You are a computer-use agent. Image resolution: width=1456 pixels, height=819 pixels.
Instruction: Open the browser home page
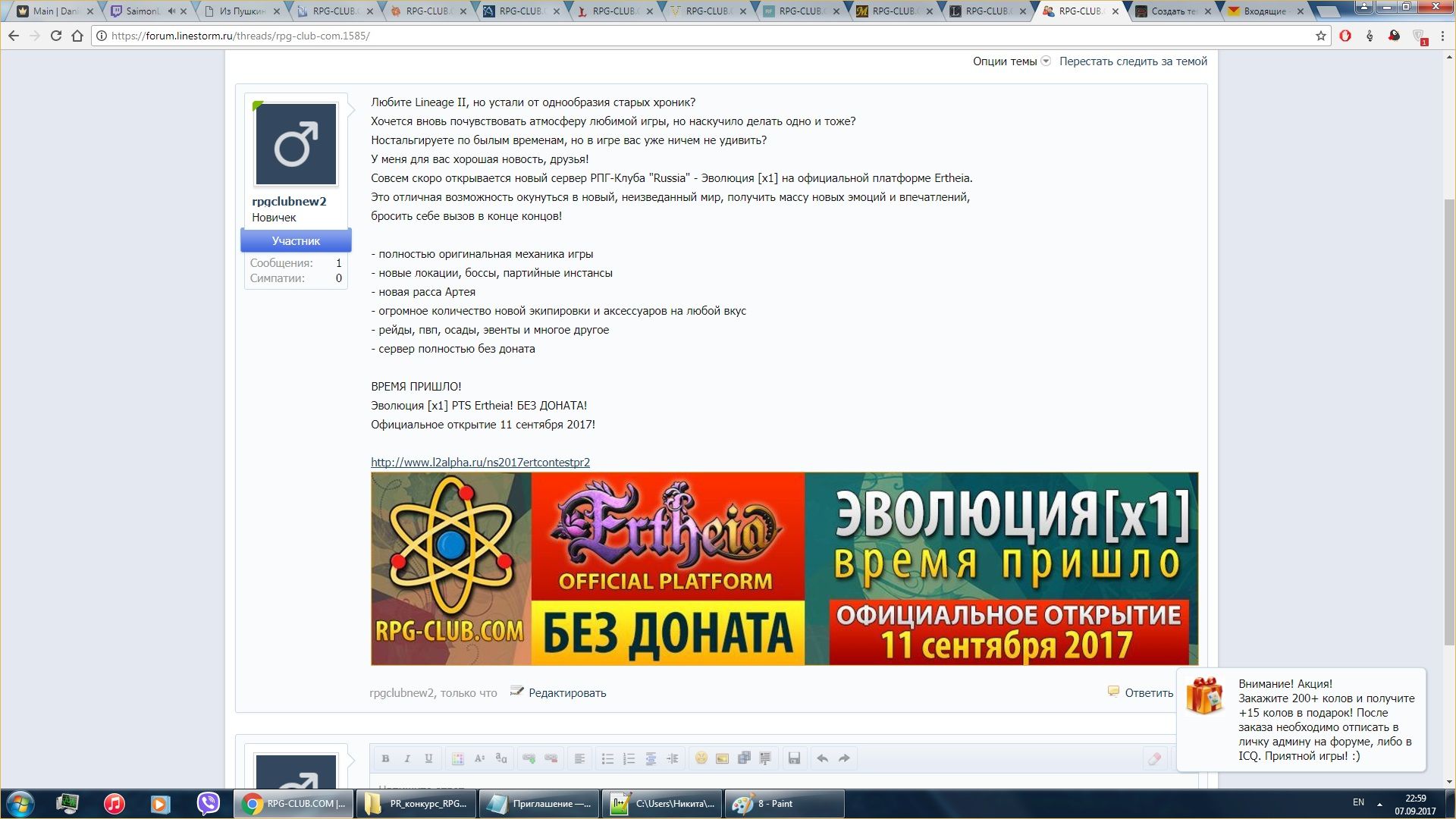click(77, 36)
